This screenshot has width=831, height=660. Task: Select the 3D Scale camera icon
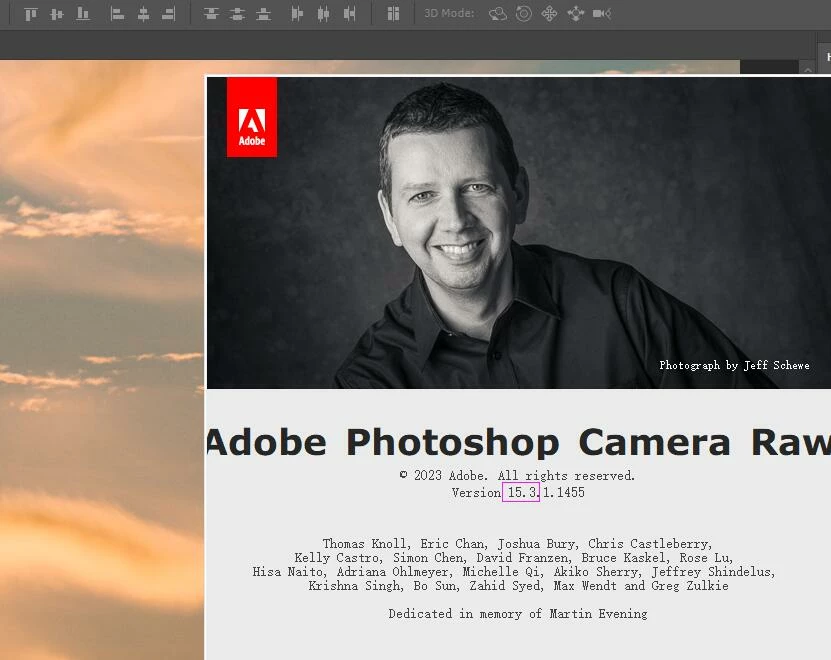pos(602,14)
